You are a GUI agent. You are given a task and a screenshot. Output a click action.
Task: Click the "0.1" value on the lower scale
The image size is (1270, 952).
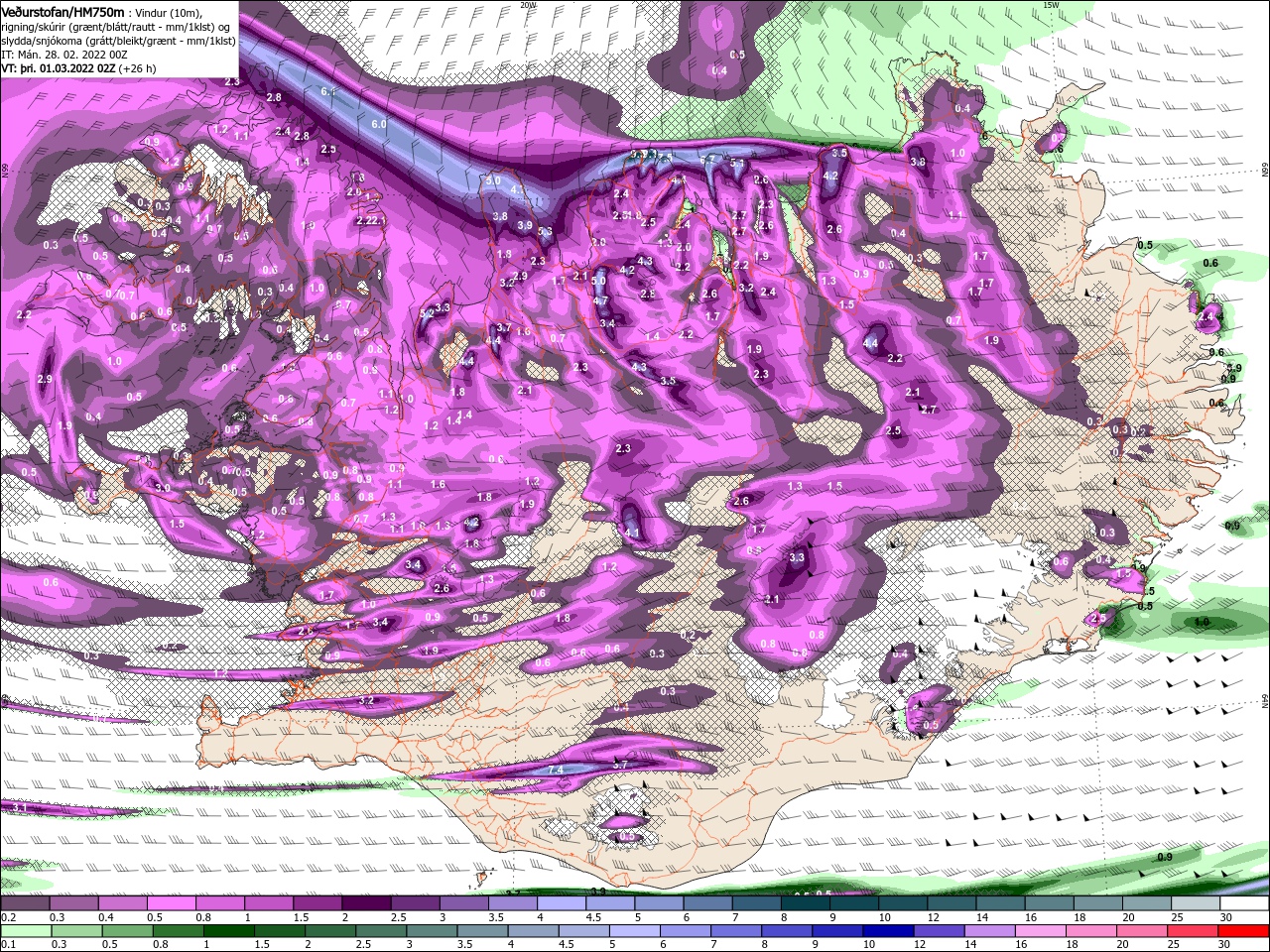pyautogui.click(x=9, y=944)
